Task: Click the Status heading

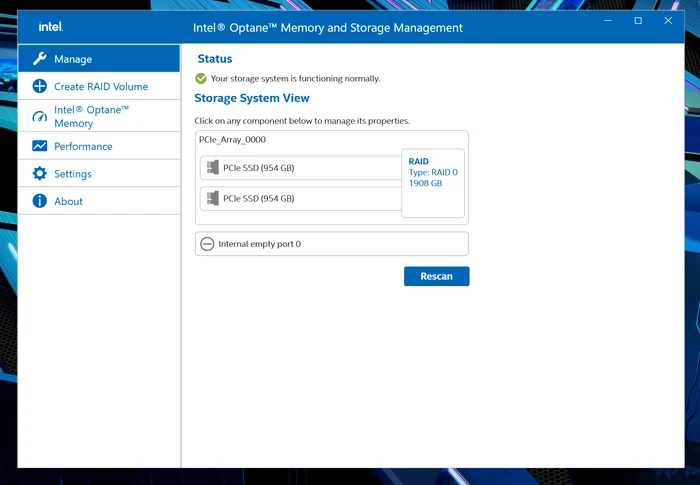Action: tap(215, 59)
